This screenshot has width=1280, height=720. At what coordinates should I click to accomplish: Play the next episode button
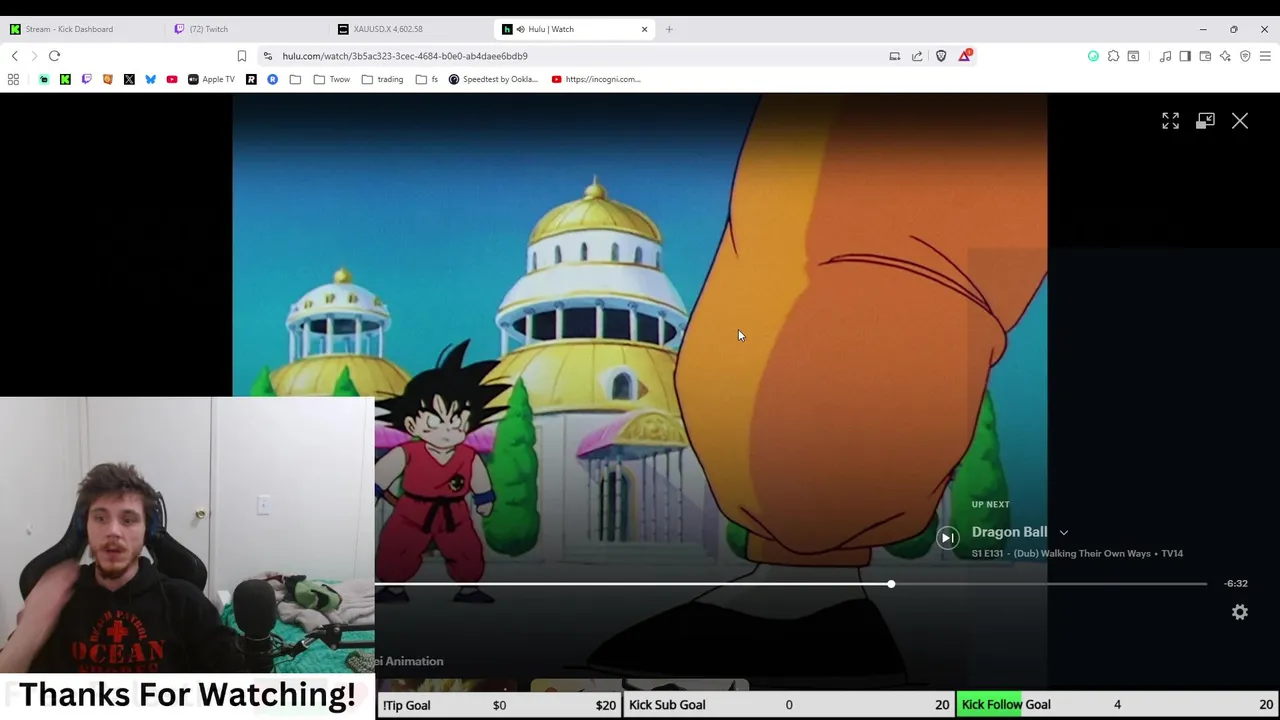pyautogui.click(x=947, y=538)
